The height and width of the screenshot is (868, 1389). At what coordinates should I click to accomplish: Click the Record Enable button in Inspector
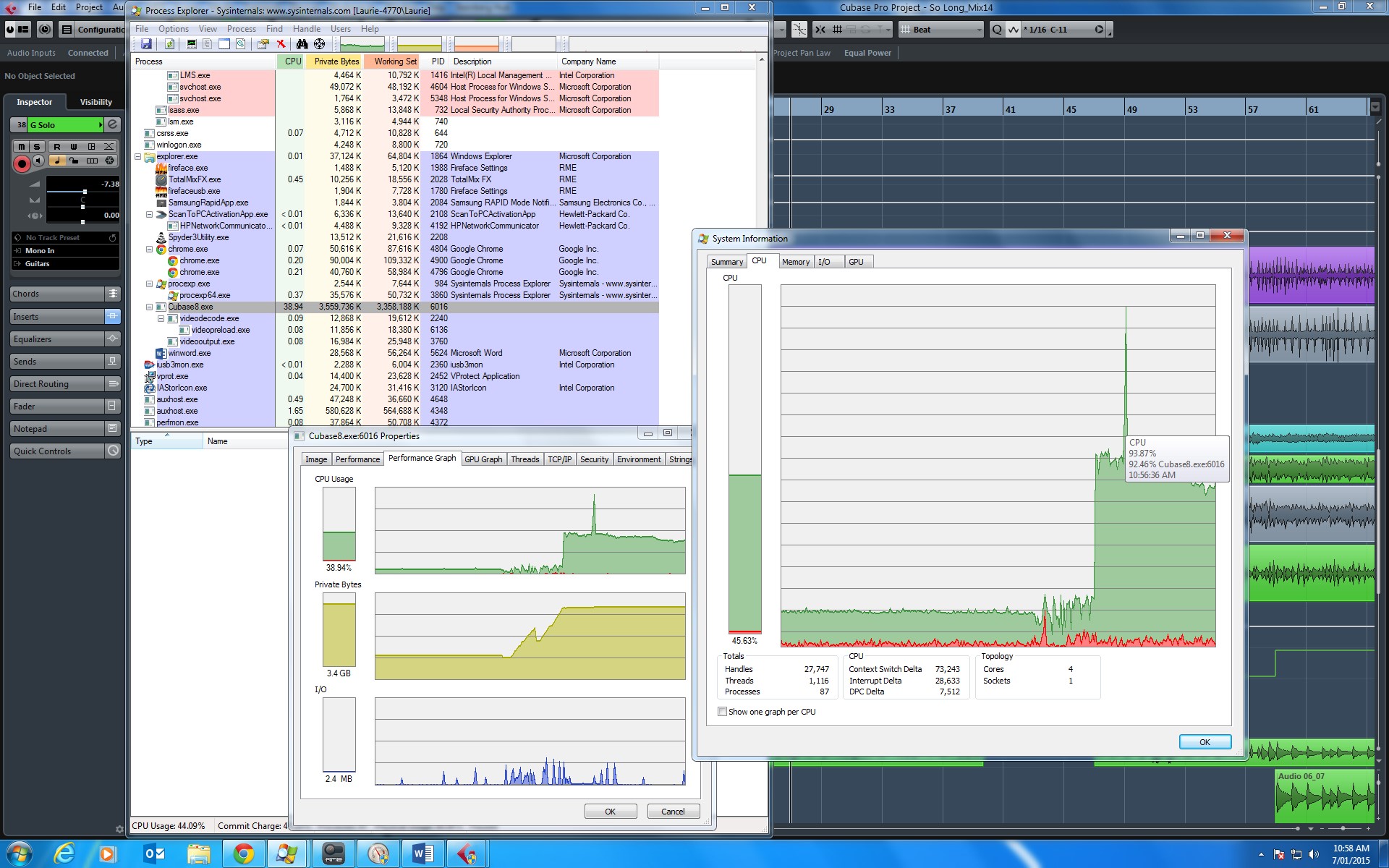pos(22,164)
